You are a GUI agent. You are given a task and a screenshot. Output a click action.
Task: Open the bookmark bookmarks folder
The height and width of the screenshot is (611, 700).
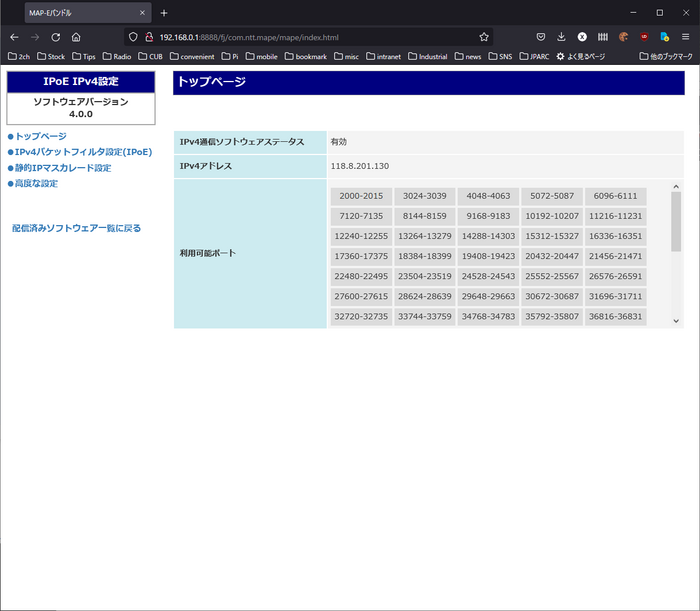(x=306, y=57)
